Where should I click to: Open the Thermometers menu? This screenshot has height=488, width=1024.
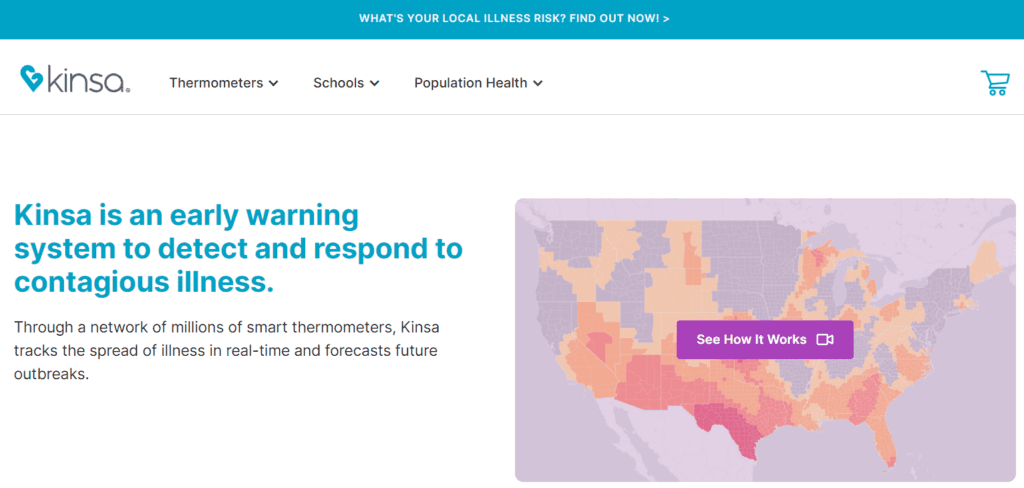coord(223,83)
